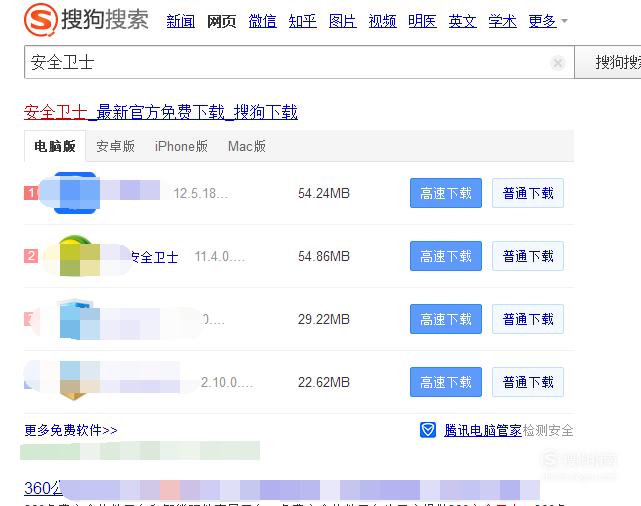Click the rank 1 badge
Viewport: 641px width, 506px height.
(31, 193)
